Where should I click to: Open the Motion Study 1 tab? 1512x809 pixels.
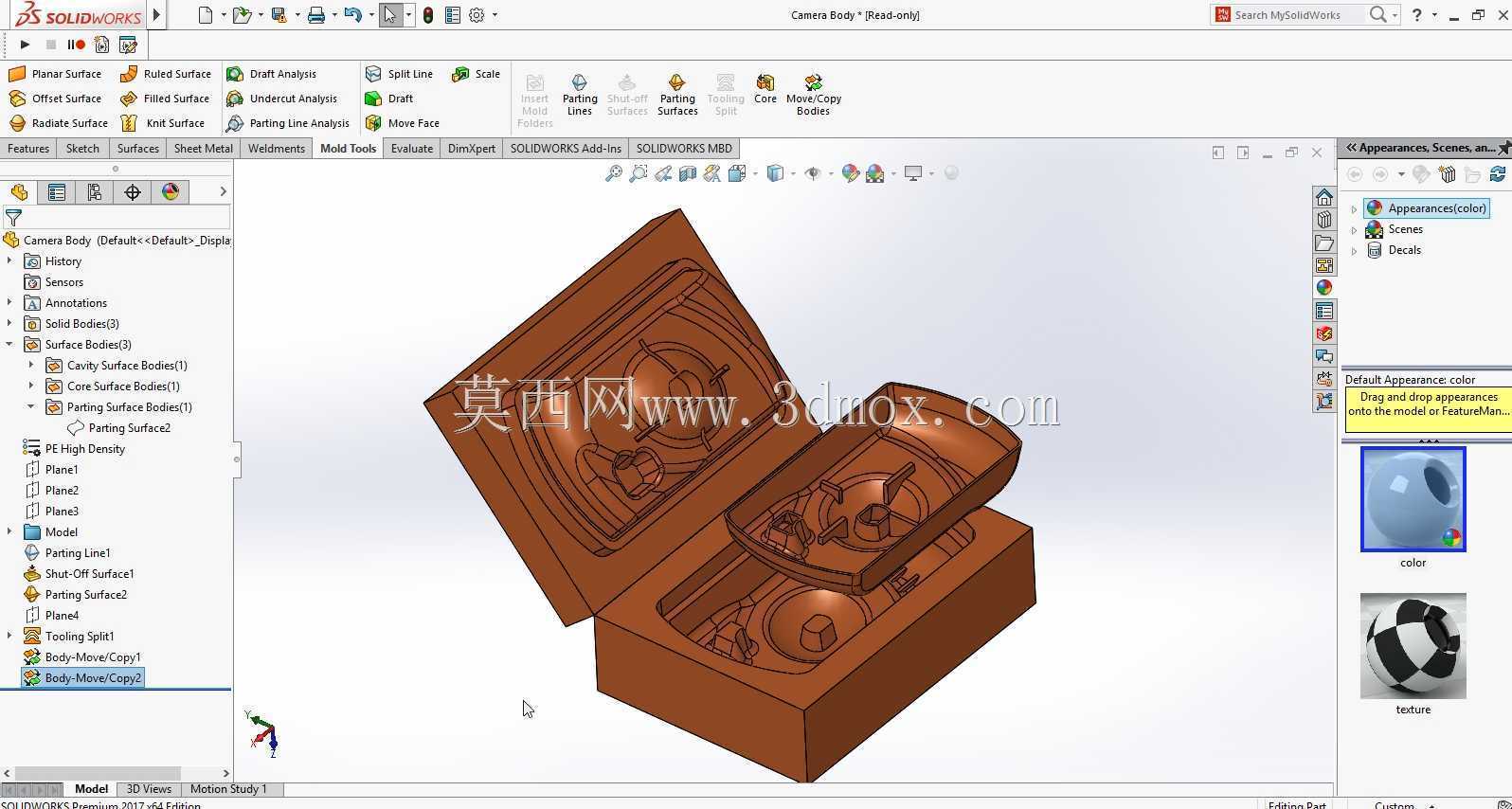click(x=228, y=789)
